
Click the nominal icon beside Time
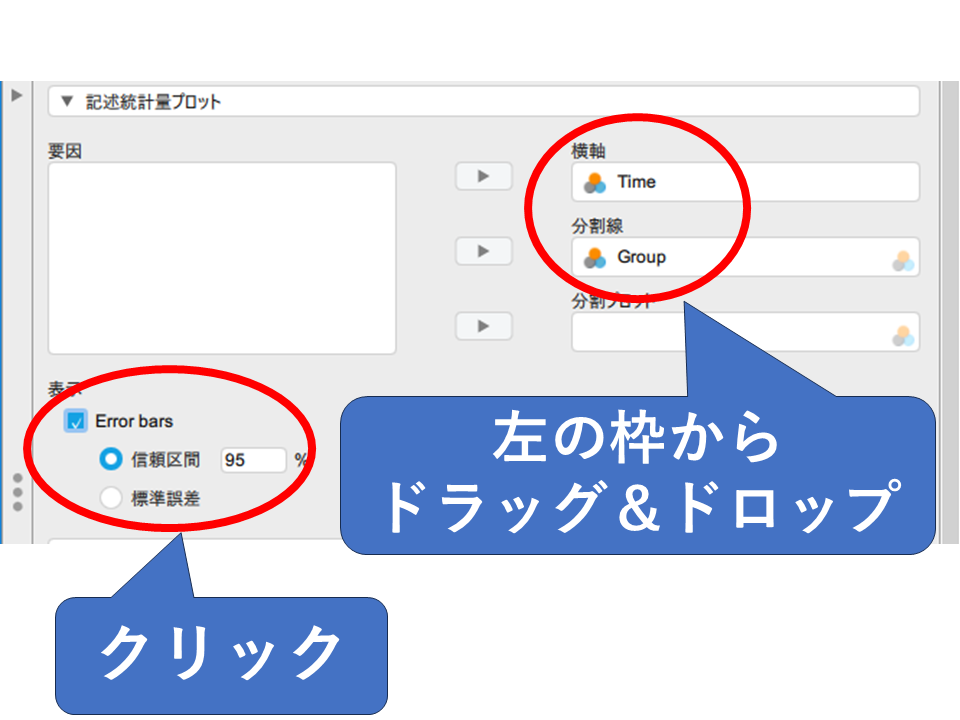595,182
